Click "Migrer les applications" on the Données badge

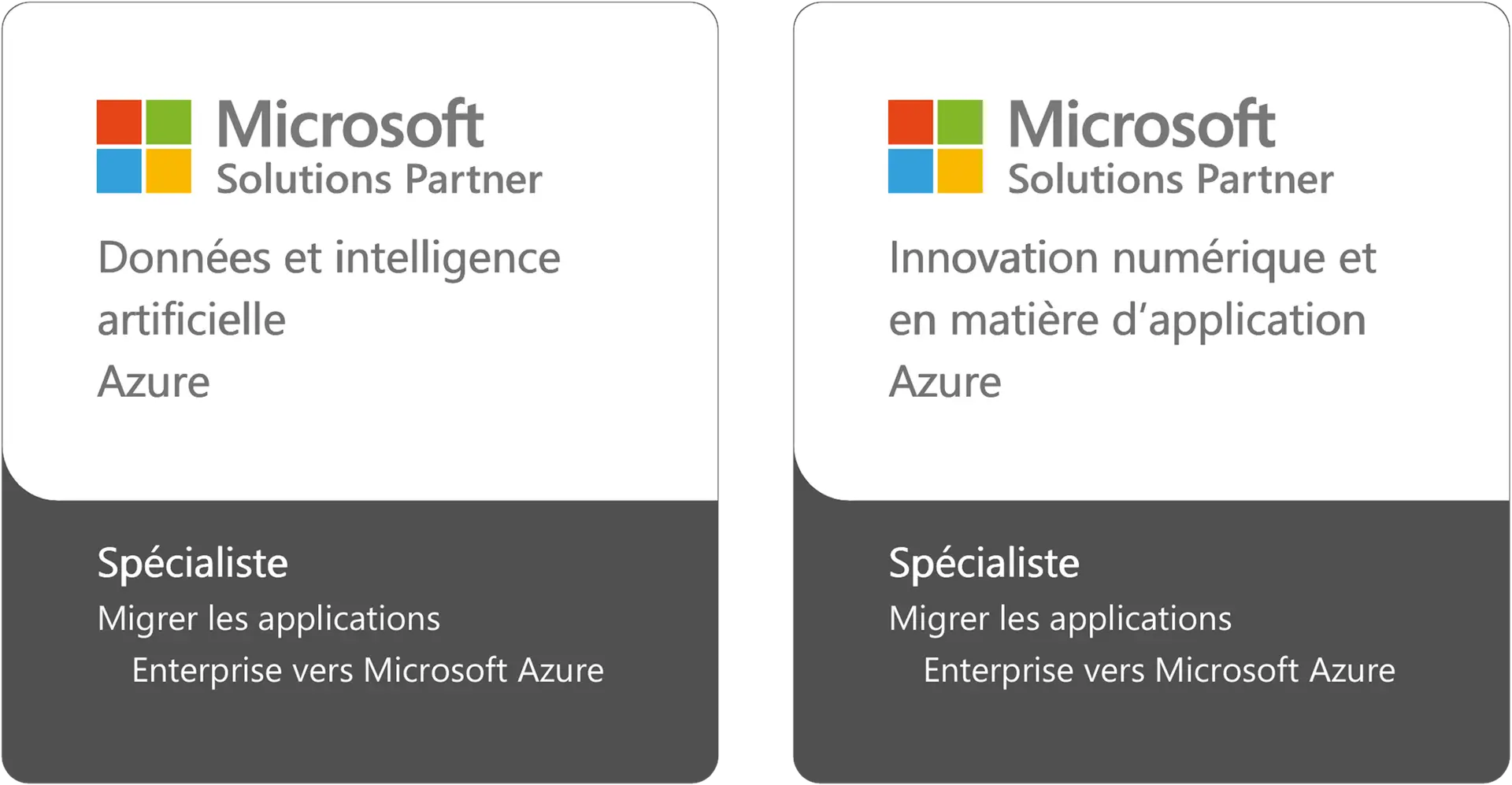[269, 619]
